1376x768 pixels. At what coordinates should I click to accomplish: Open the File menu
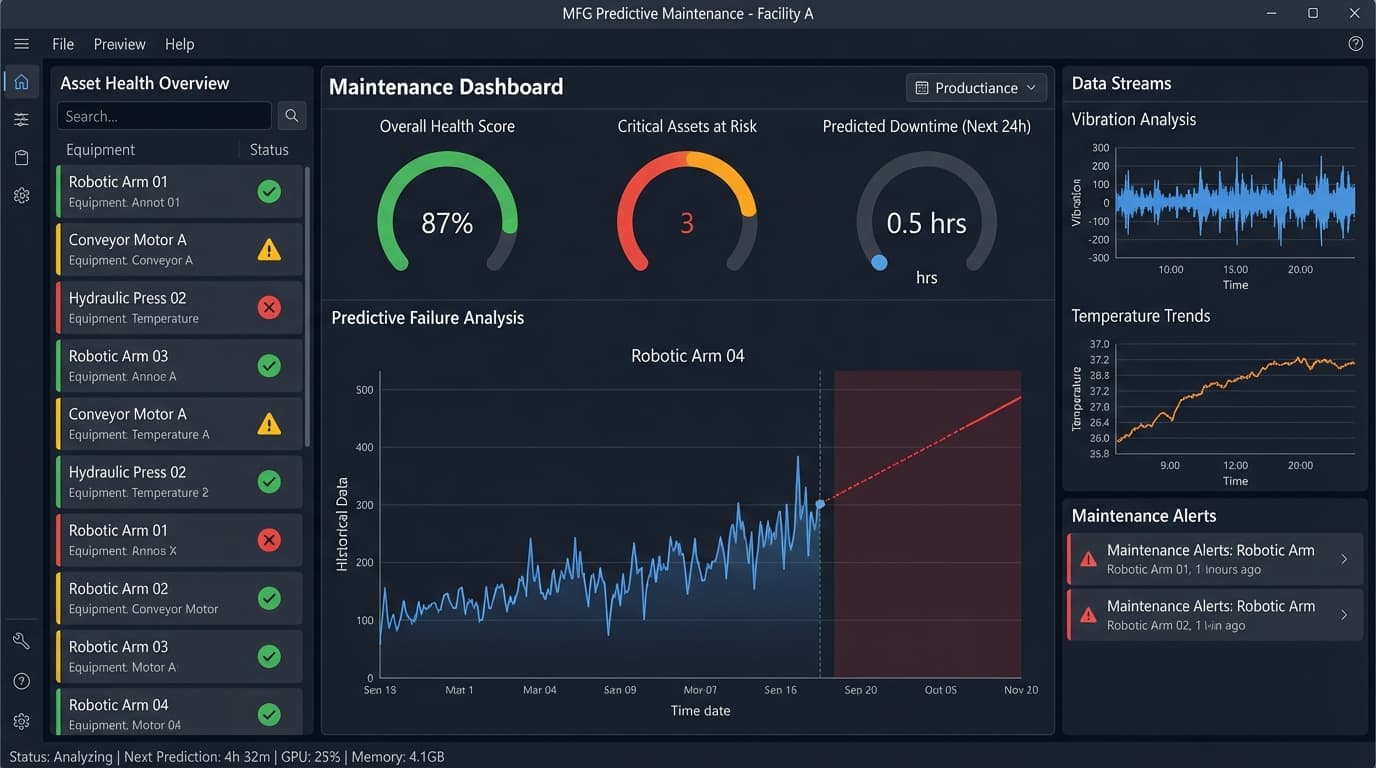[x=62, y=44]
